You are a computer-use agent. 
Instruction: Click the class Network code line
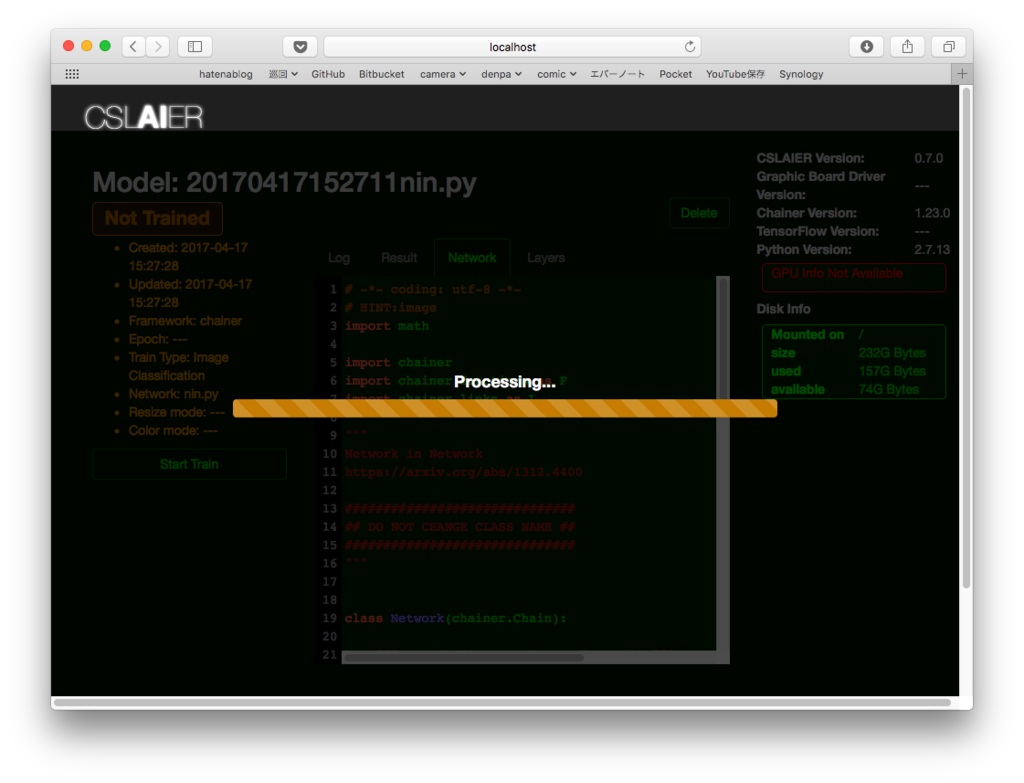coord(455,618)
